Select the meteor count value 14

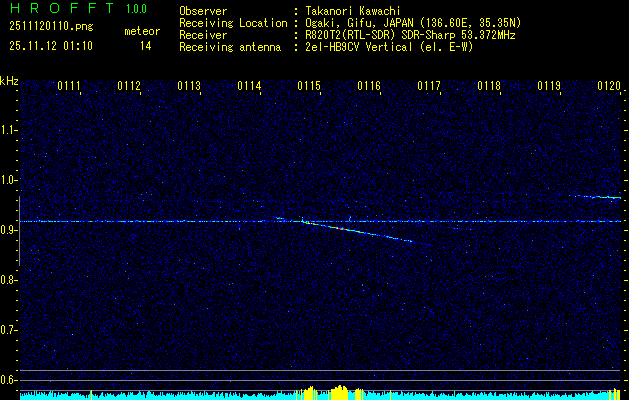point(146,46)
